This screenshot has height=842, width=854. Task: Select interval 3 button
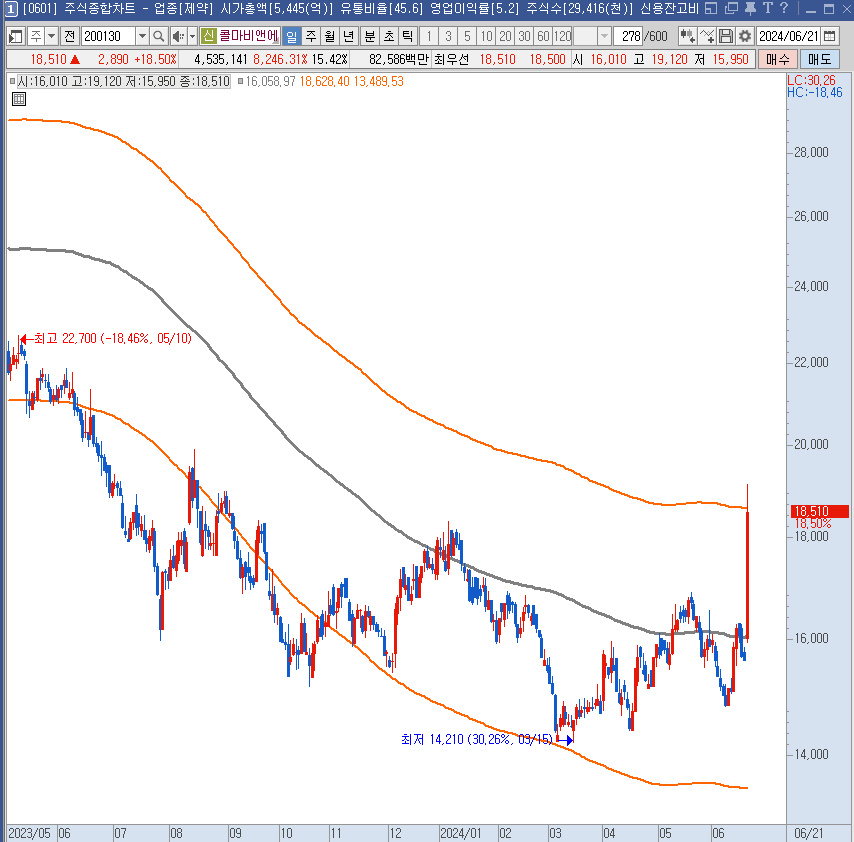(448, 36)
